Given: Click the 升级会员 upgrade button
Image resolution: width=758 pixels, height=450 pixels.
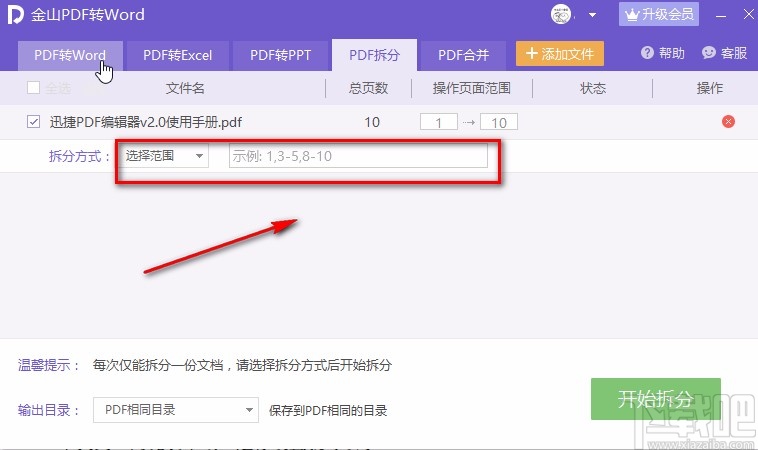Looking at the screenshot, I should pyautogui.click(x=658, y=14).
